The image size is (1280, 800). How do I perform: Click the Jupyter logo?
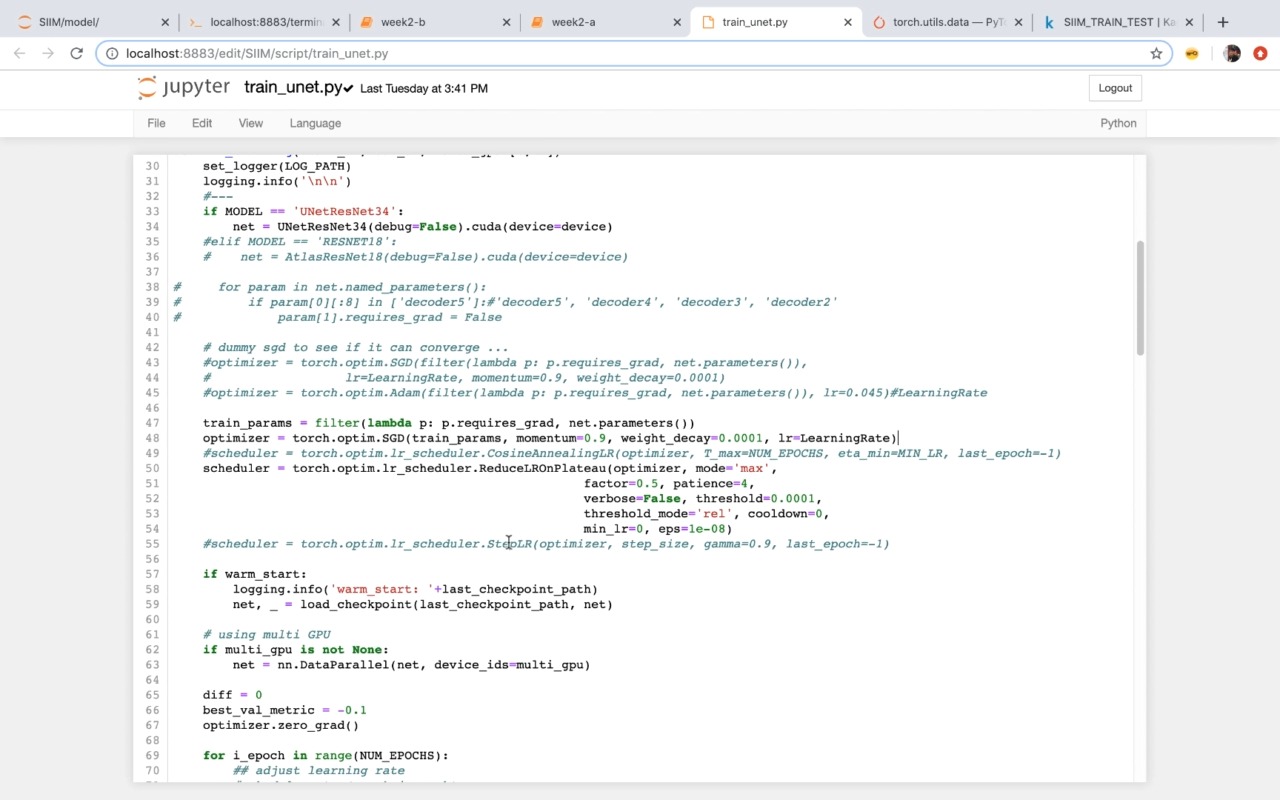184,88
